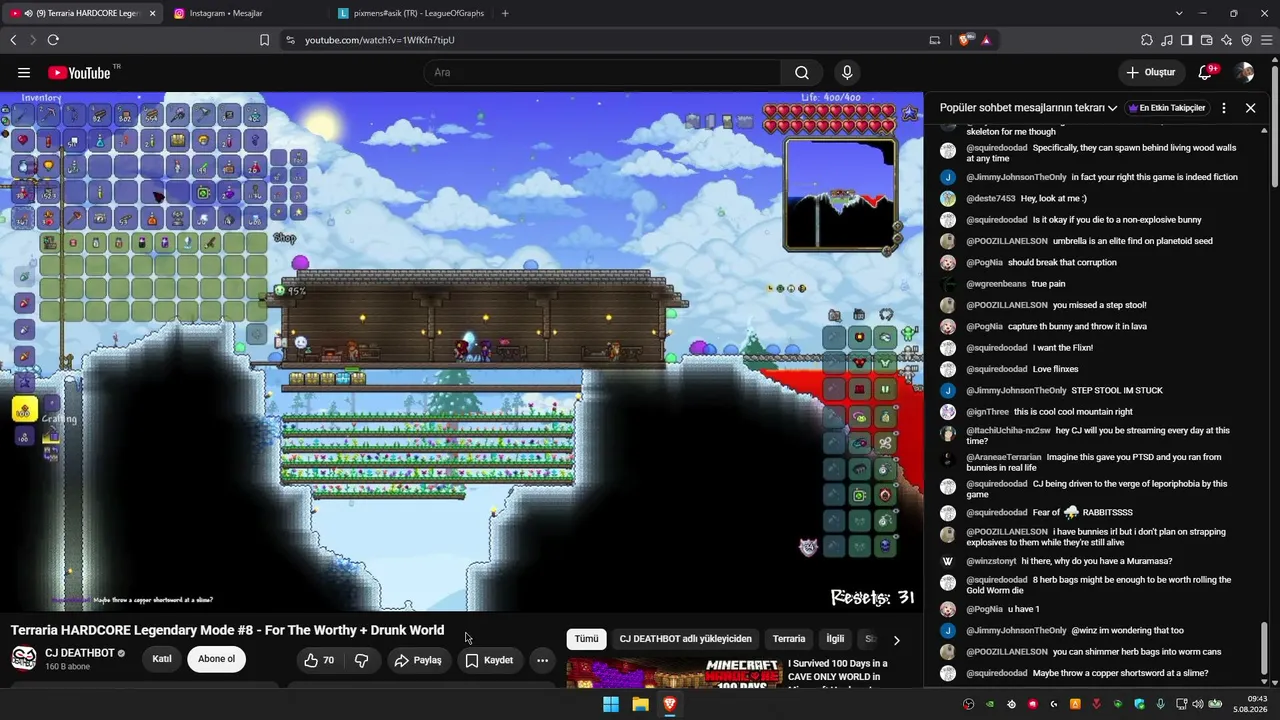The image size is (1280, 720).
Task: Click chat username @winzstonyt
Action: (x=991, y=561)
